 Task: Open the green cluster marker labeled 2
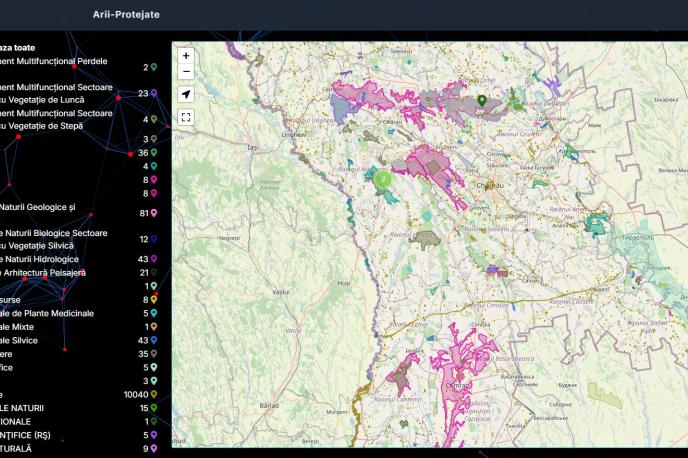pos(383,179)
